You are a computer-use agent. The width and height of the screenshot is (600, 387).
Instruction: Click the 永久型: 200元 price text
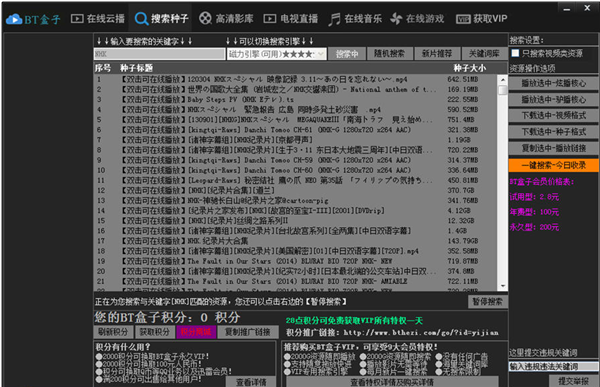534,227
